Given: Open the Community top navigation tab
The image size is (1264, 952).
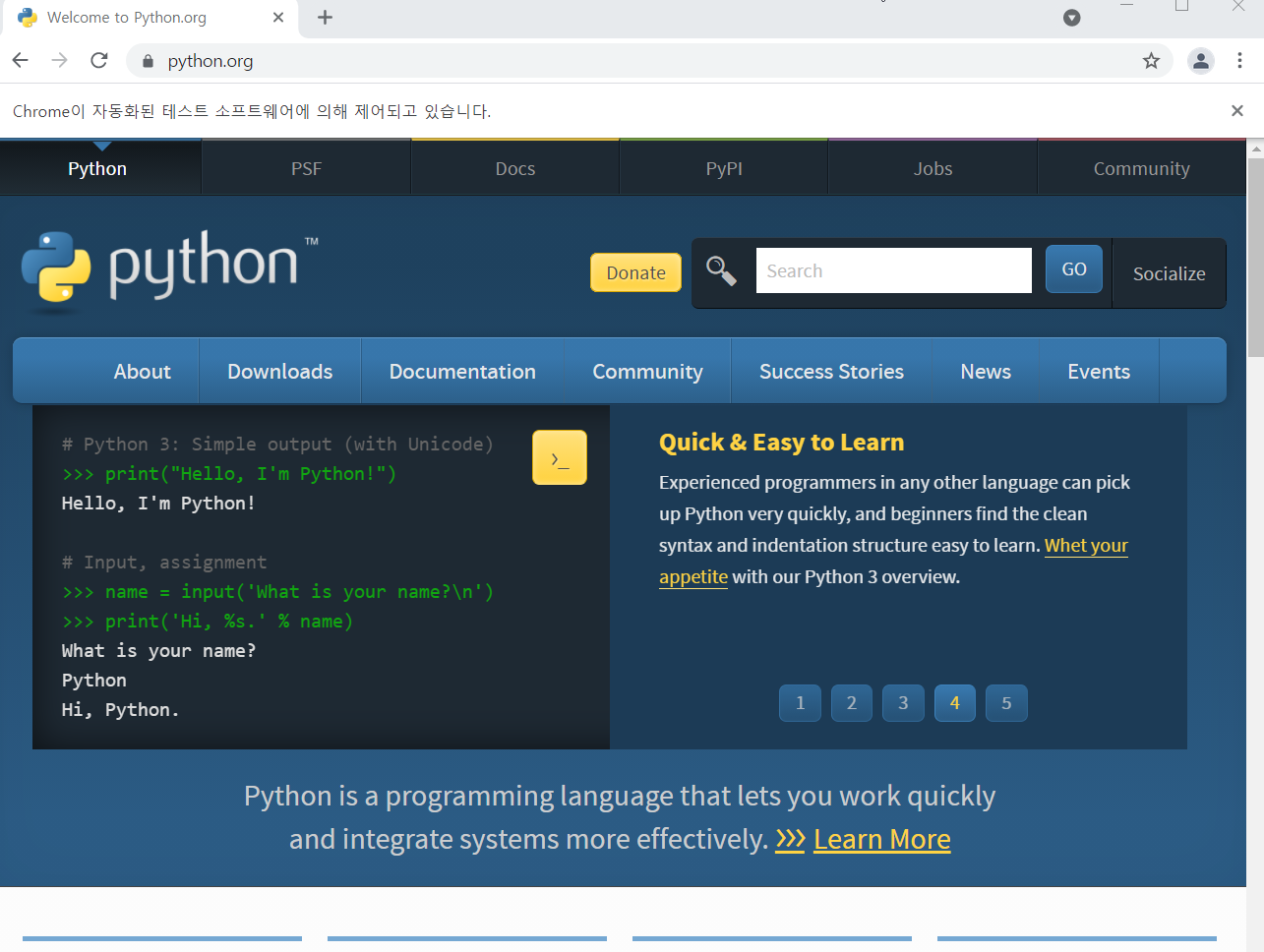Looking at the screenshot, I should coord(1141,168).
